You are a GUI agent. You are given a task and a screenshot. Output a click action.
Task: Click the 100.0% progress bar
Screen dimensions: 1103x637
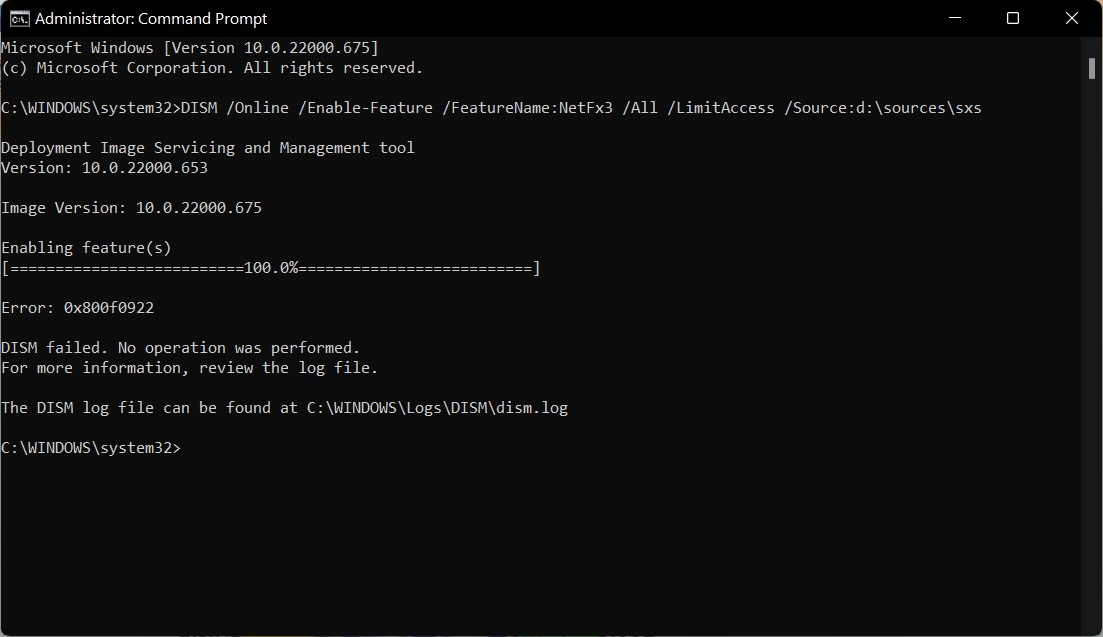click(270, 268)
